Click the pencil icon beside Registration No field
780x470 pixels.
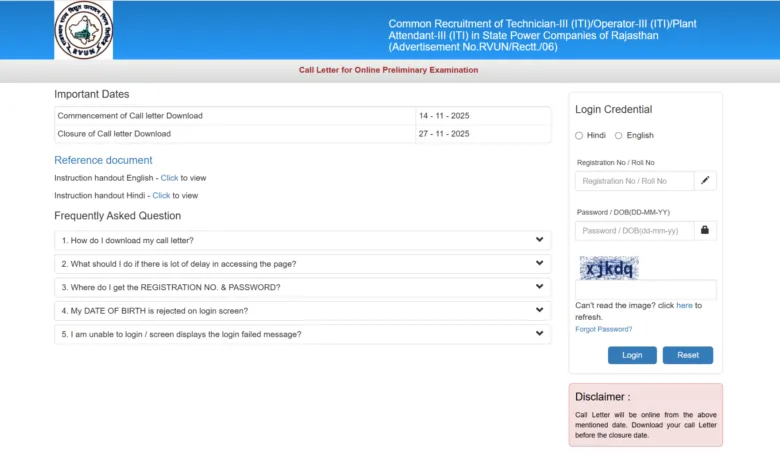[x=705, y=181]
